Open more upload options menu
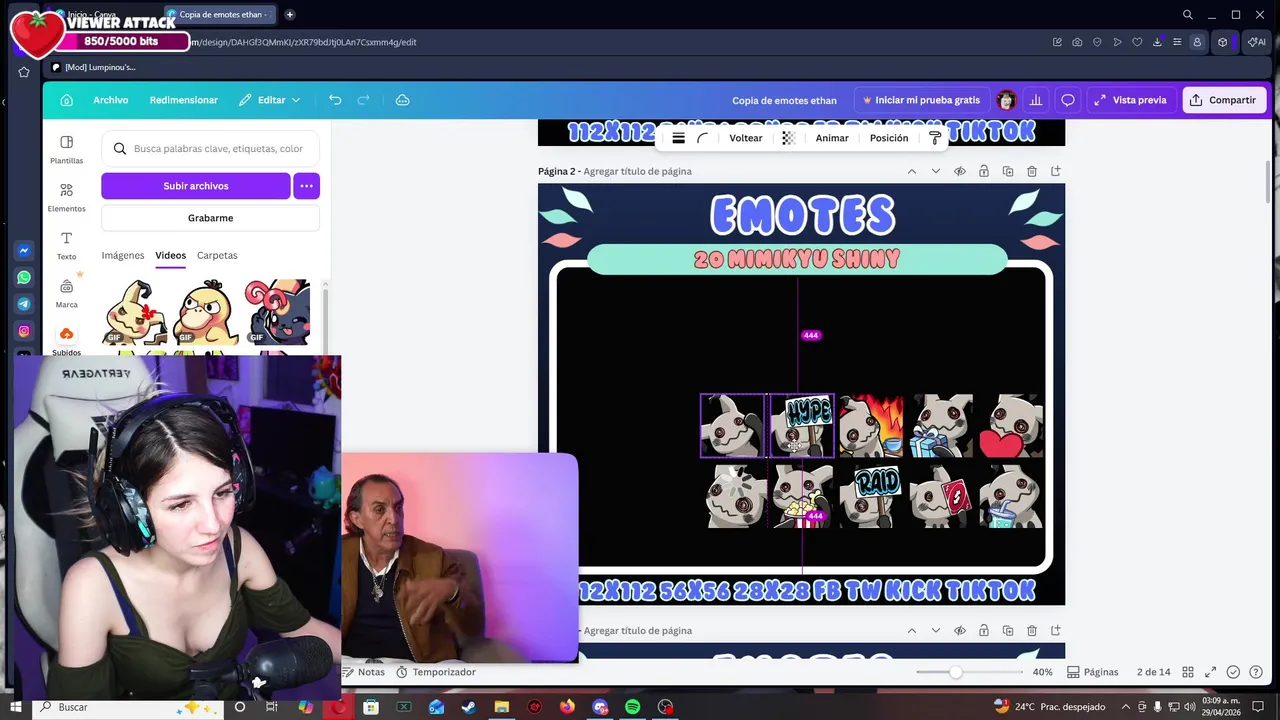The height and width of the screenshot is (720, 1280). click(x=306, y=186)
